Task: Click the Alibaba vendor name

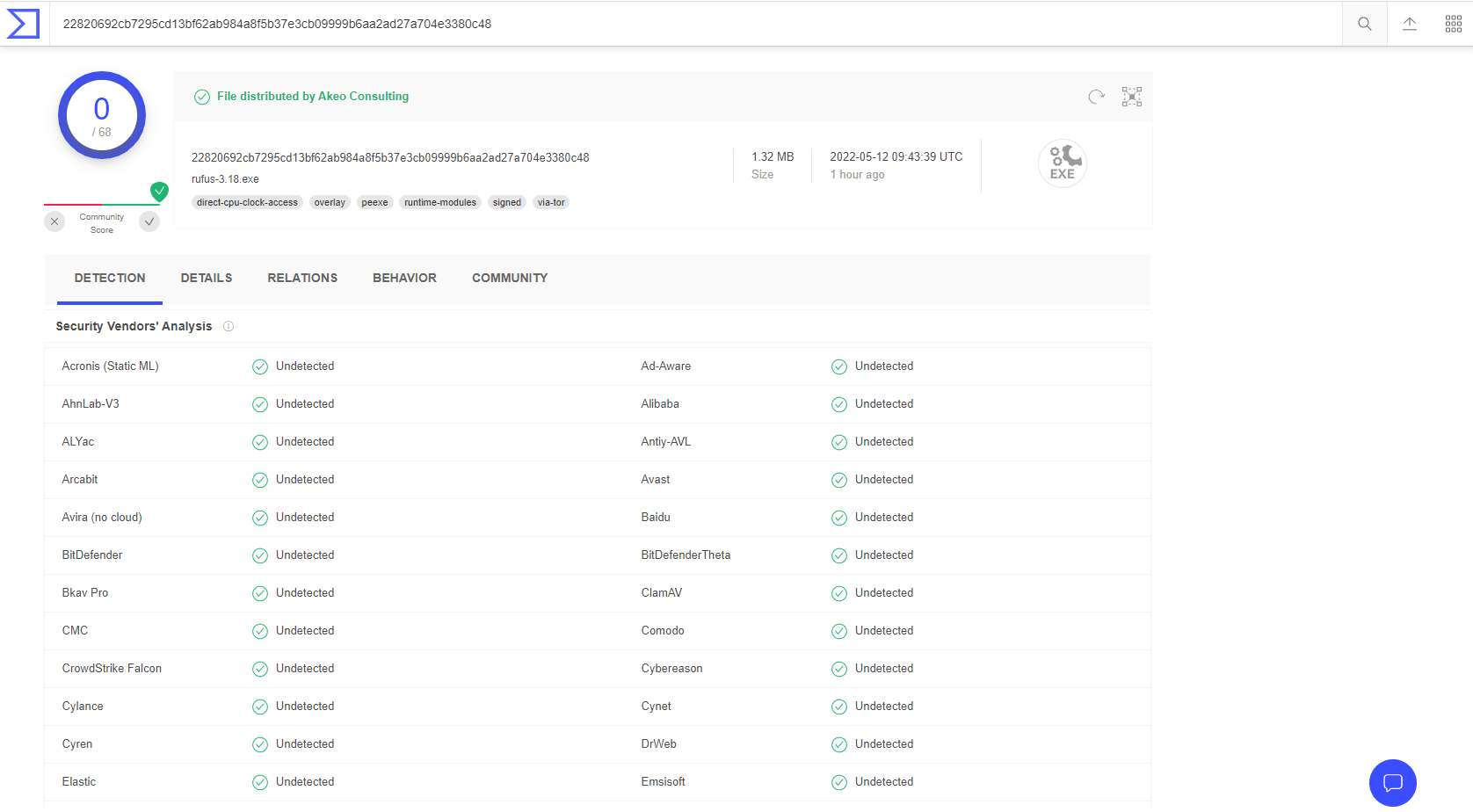Action: [660, 404]
